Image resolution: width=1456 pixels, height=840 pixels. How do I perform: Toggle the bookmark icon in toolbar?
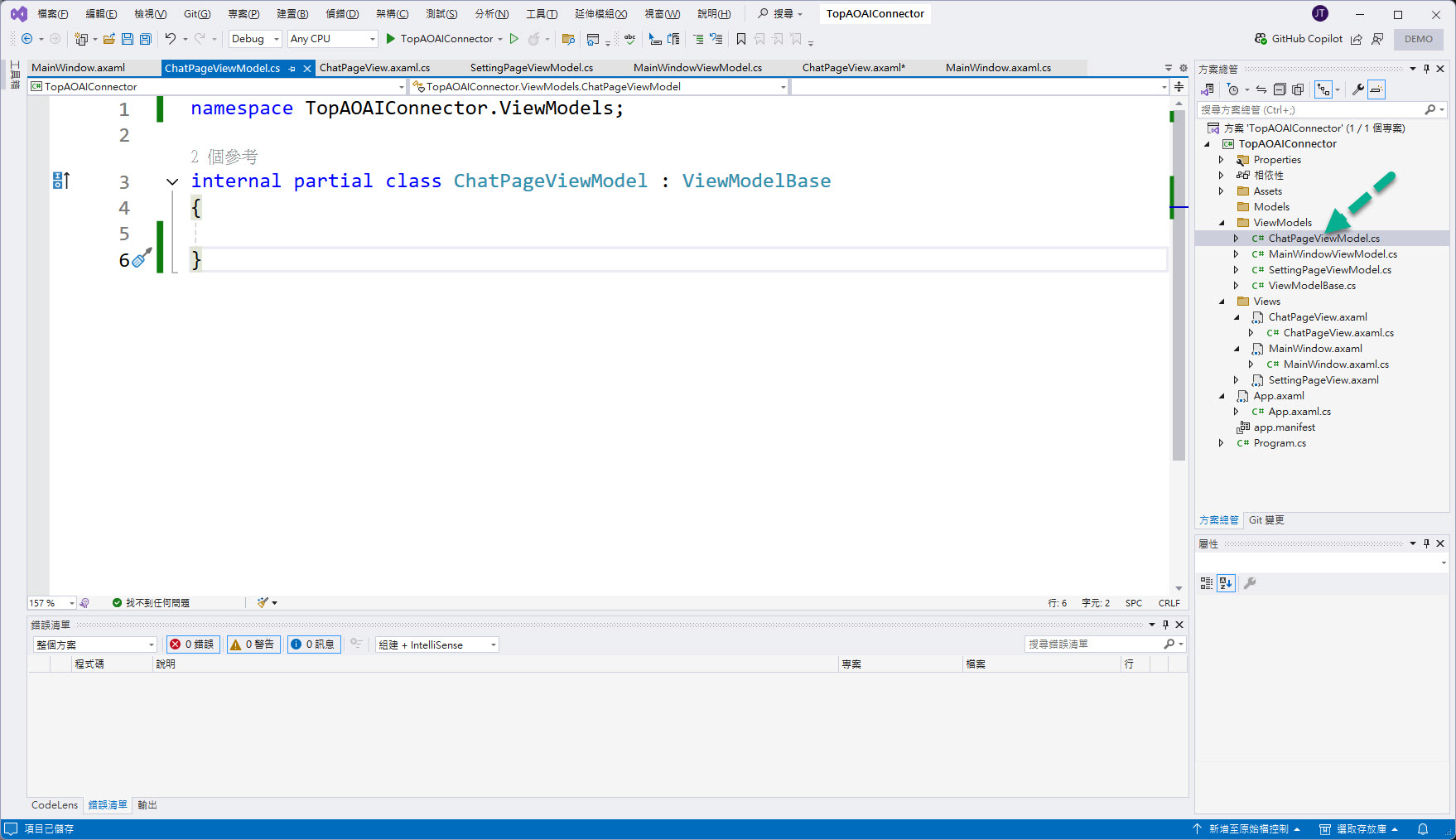[741, 39]
